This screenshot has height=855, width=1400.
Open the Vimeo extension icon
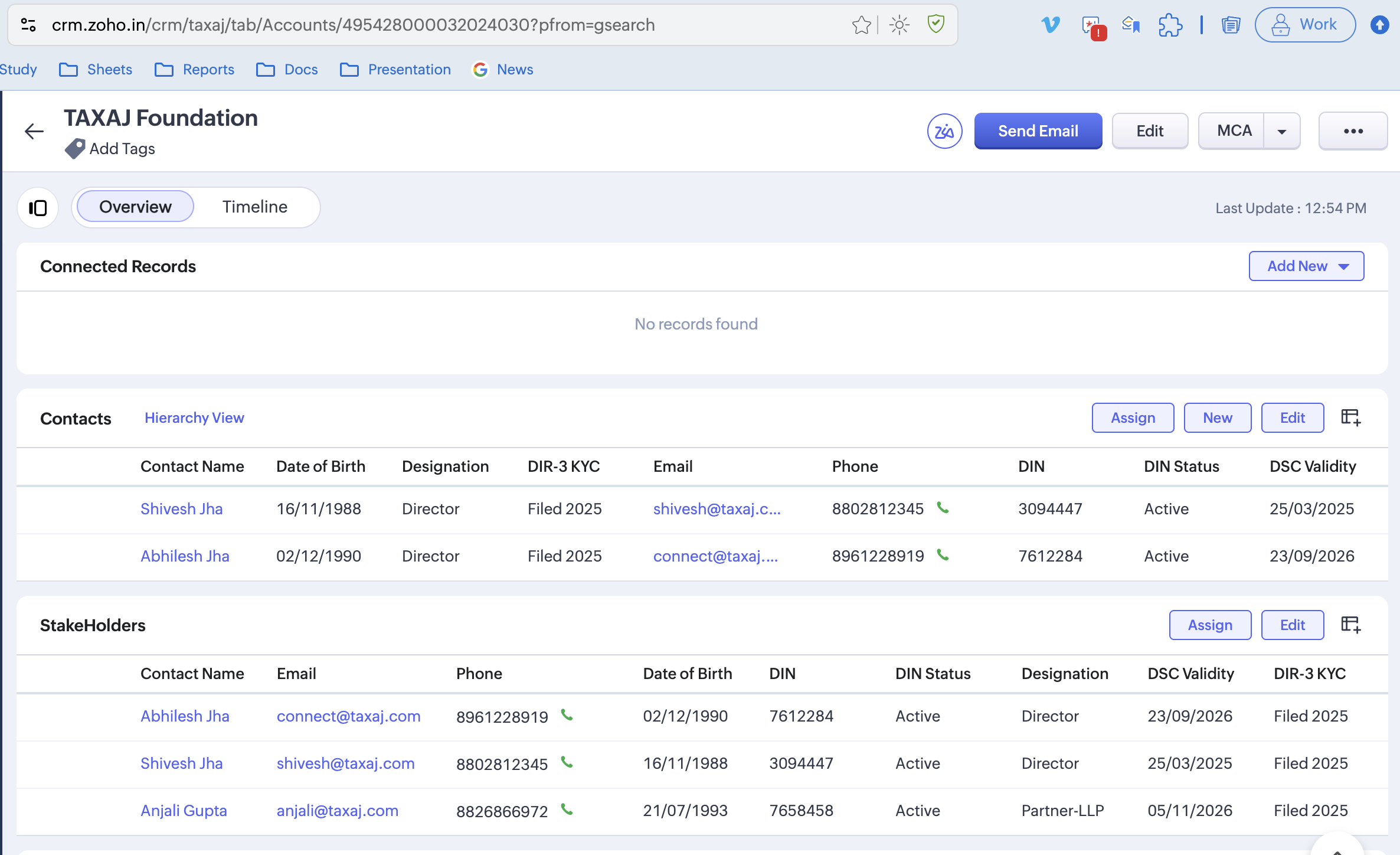click(1051, 25)
